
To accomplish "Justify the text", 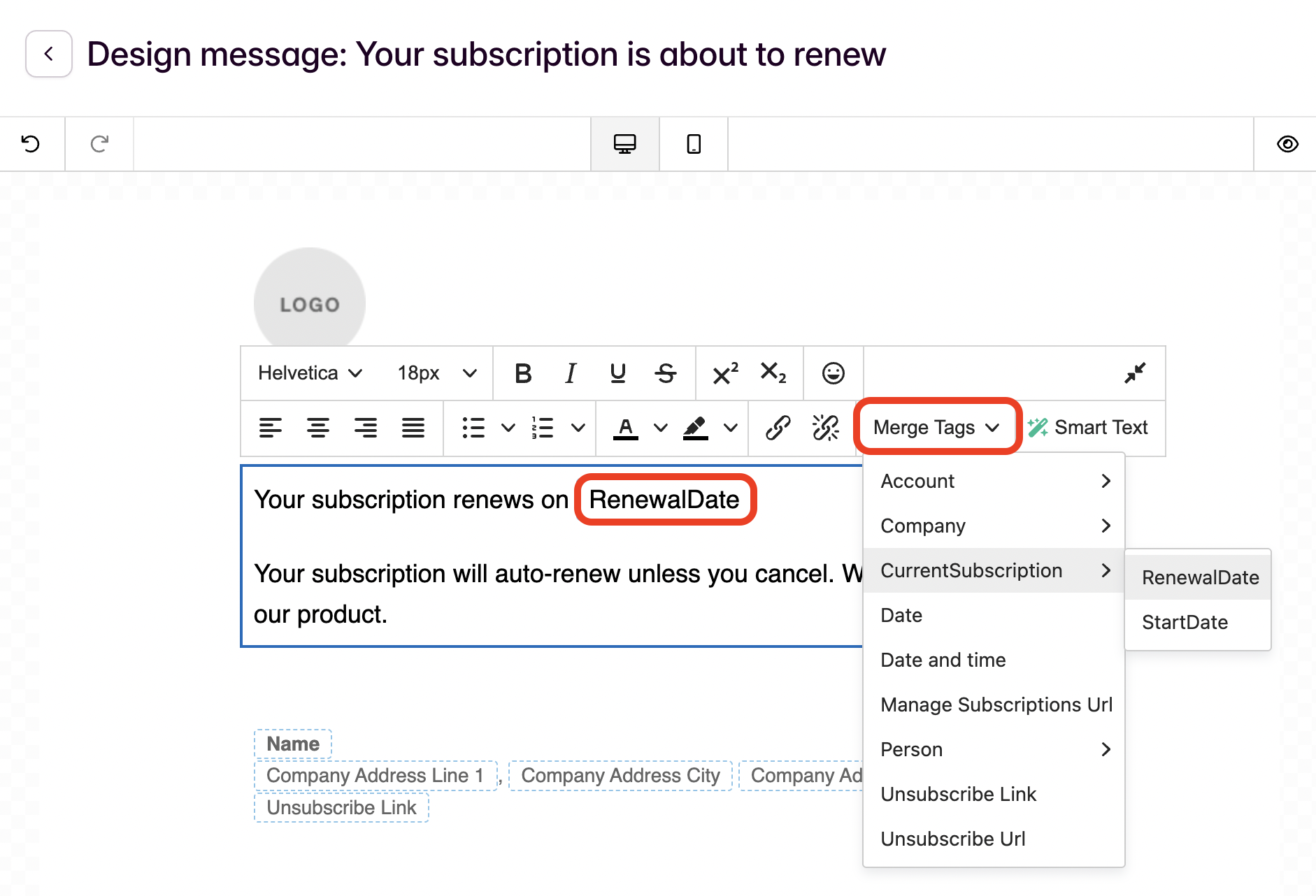I will 413,428.
